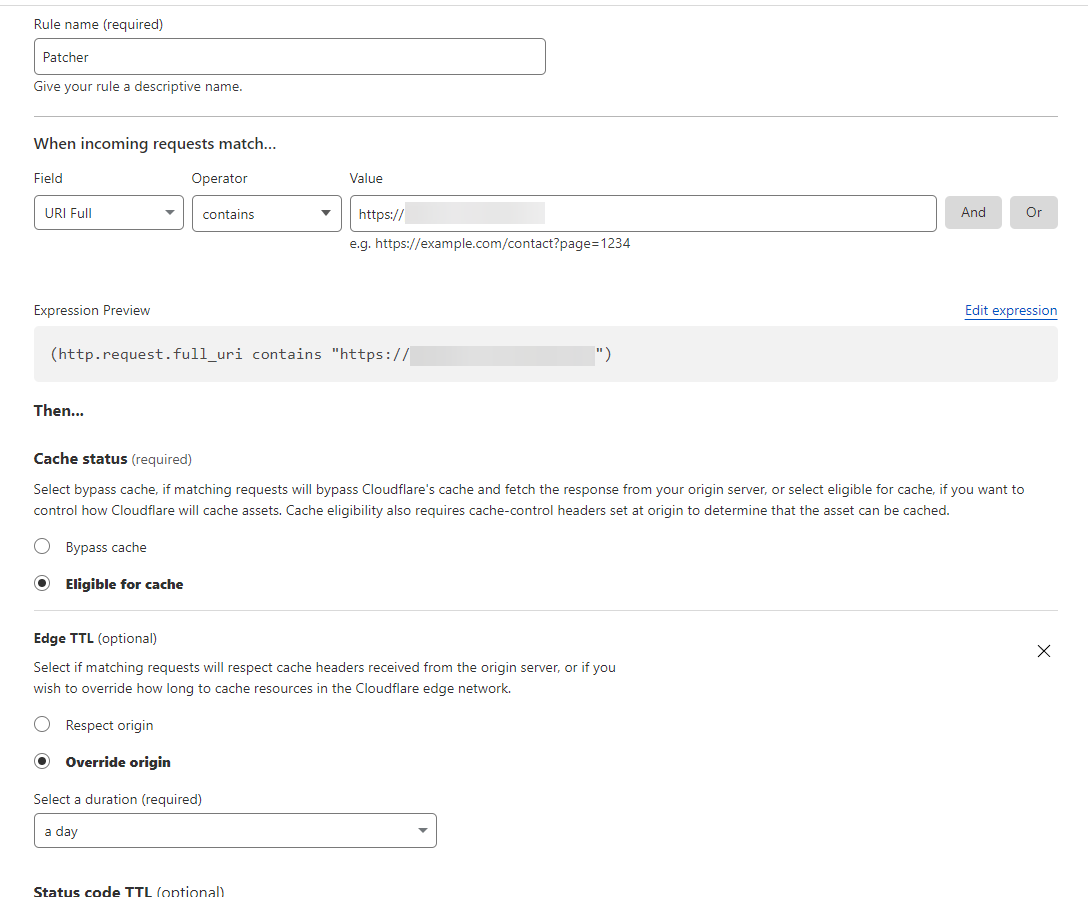The height and width of the screenshot is (897, 1088).
Task: Select the Eligible for cache option
Action: (x=42, y=583)
